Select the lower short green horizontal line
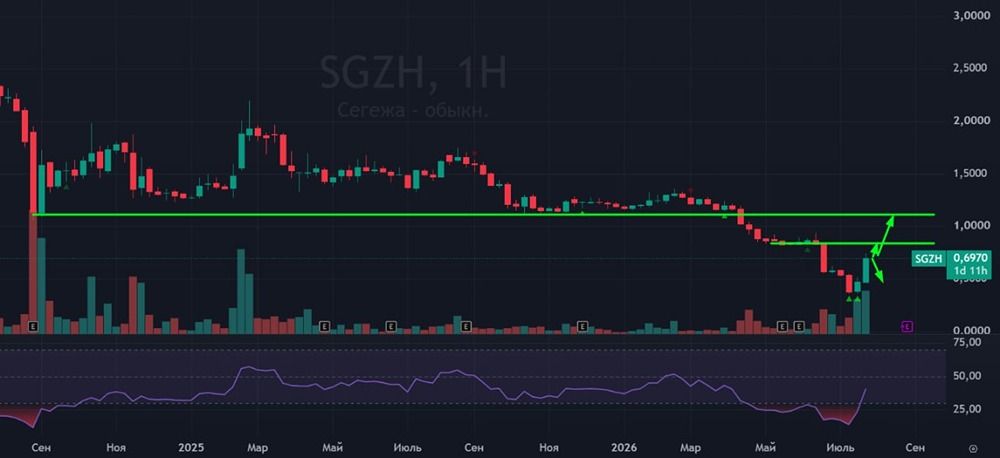This screenshot has width=1000, height=458. click(852, 243)
